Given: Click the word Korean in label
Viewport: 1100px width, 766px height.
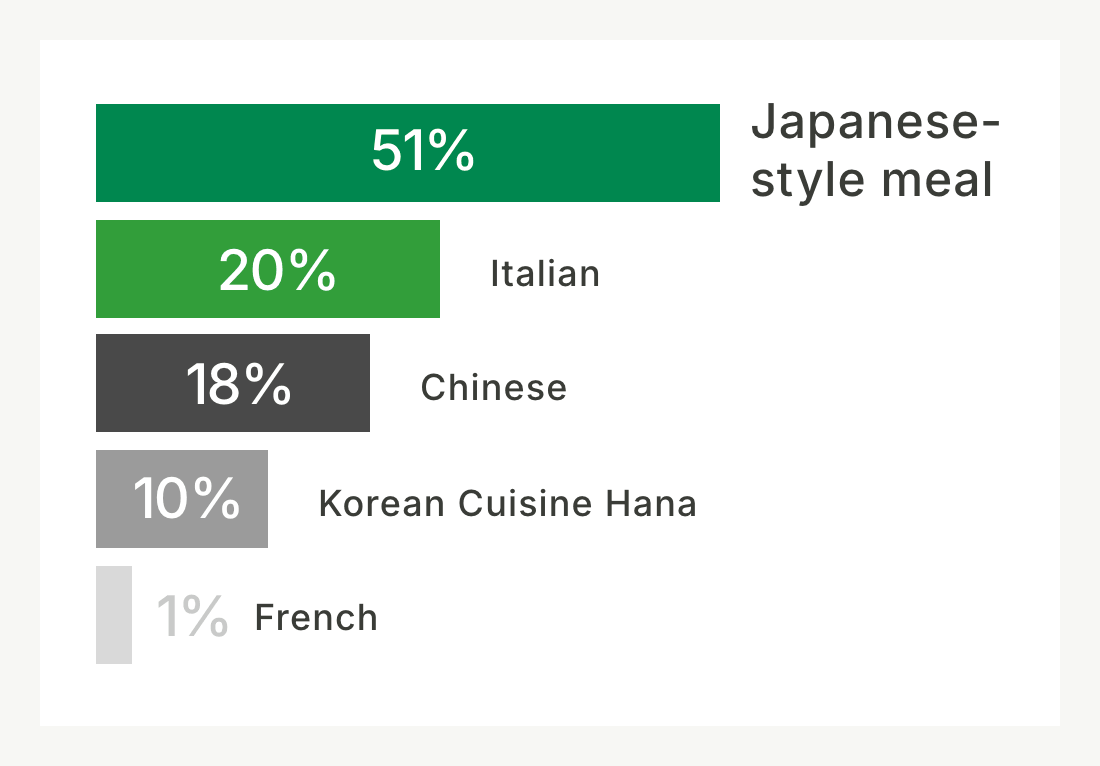Looking at the screenshot, I should click(382, 504).
